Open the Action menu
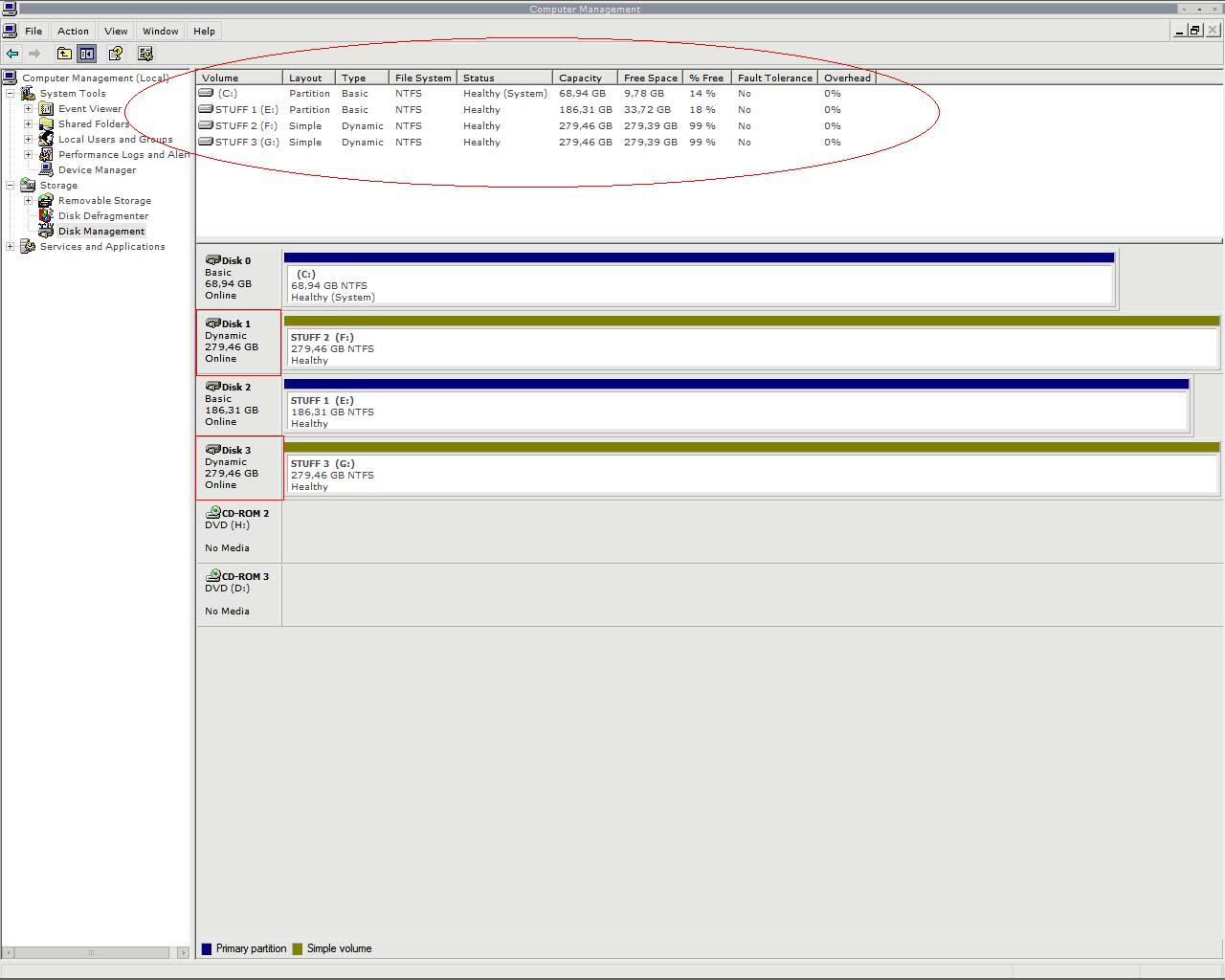1225x980 pixels. 73,31
